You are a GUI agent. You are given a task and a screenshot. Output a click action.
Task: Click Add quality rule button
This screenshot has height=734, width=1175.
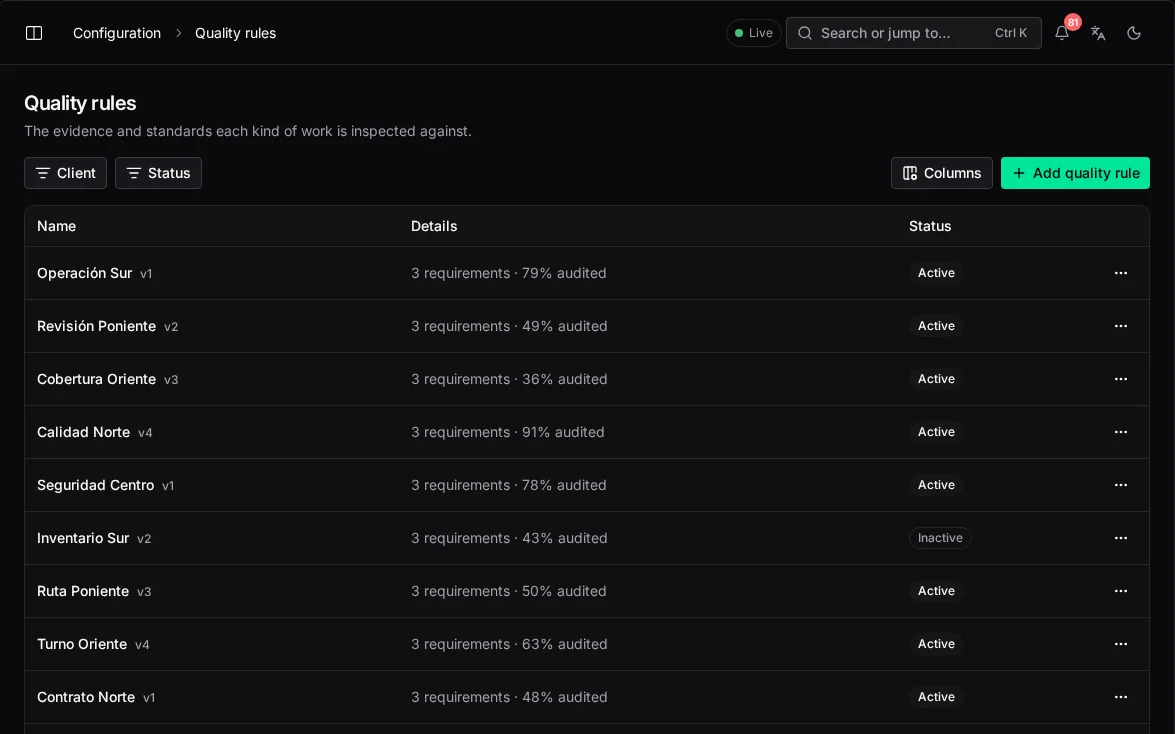[1075, 173]
